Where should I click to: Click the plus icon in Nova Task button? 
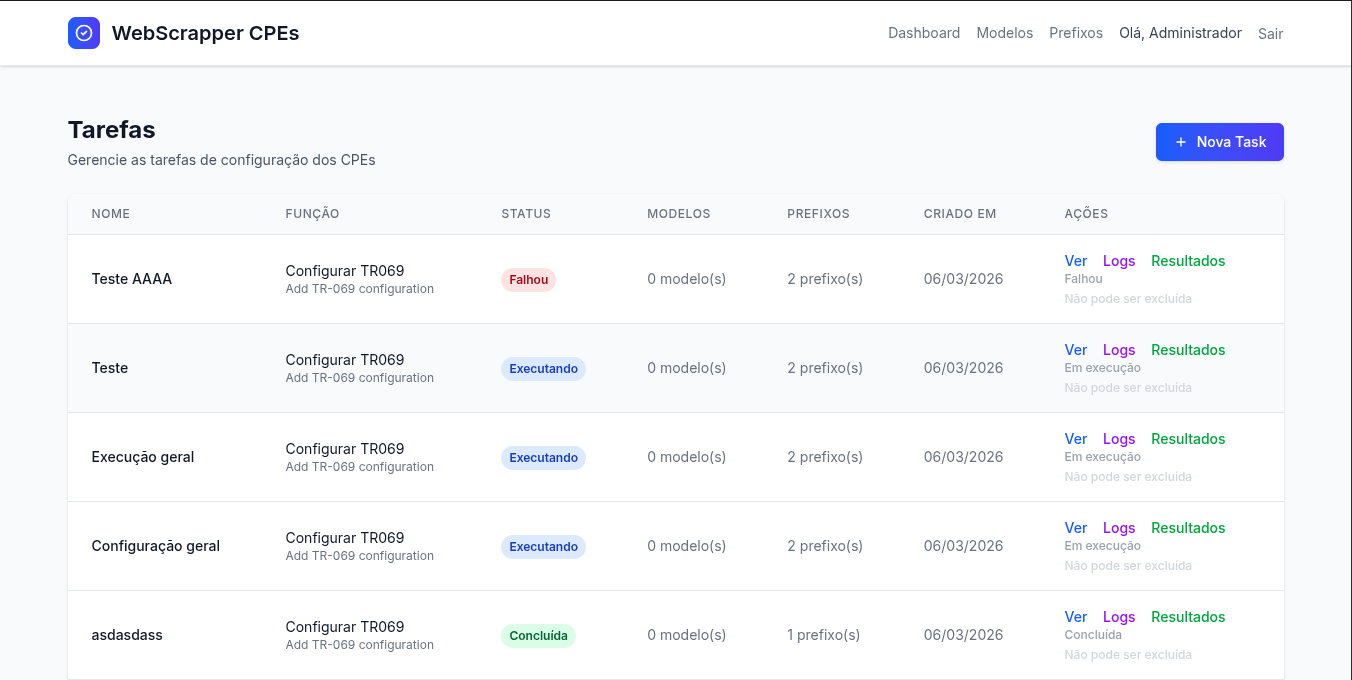[x=1181, y=142]
